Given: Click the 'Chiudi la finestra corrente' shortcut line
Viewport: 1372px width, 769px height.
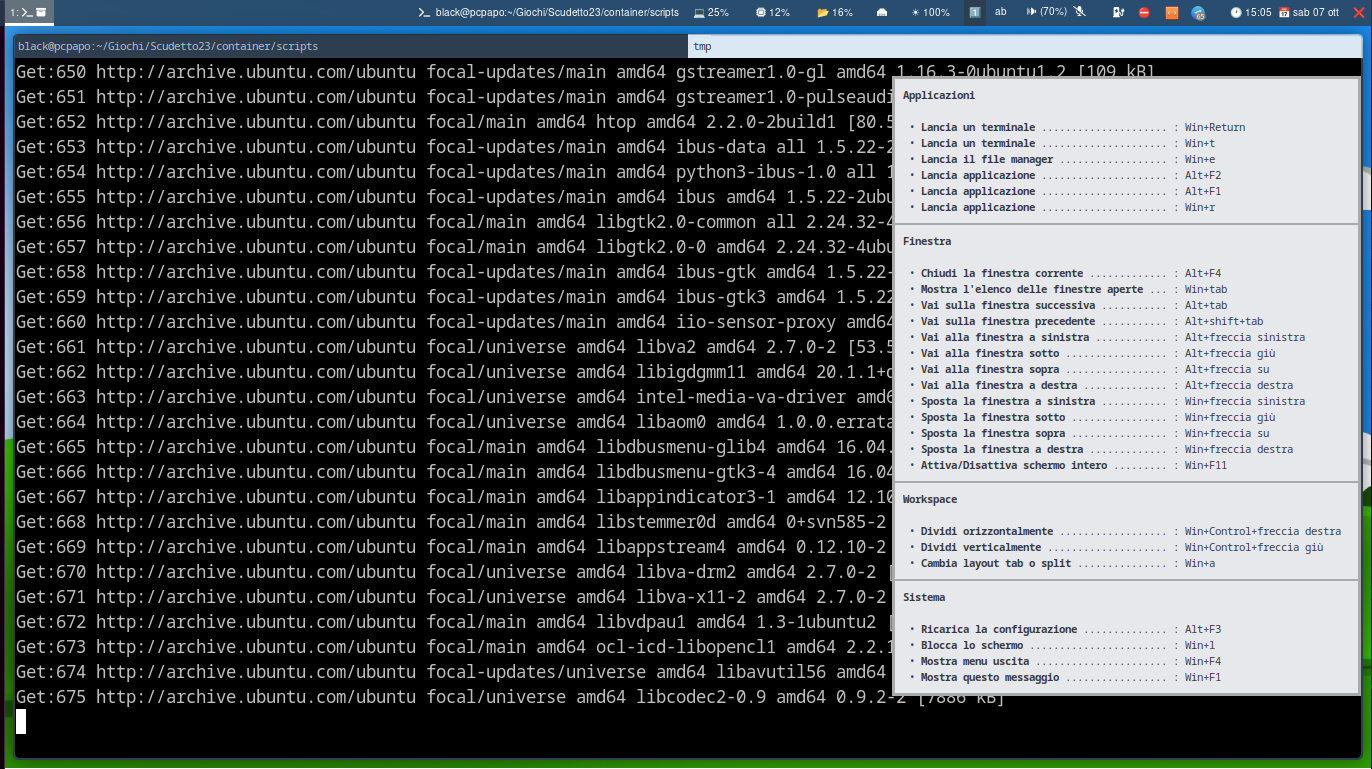Looking at the screenshot, I should point(1065,274).
